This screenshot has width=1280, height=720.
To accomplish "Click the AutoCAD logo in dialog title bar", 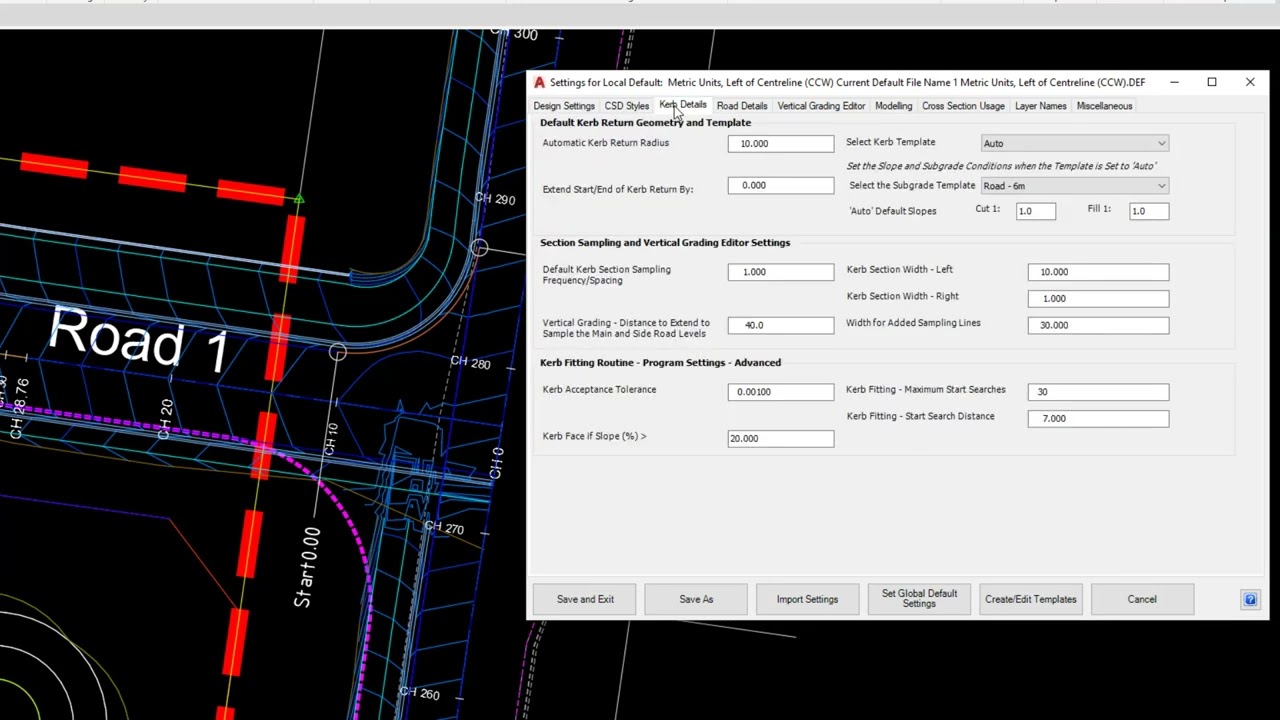I will [x=539, y=82].
